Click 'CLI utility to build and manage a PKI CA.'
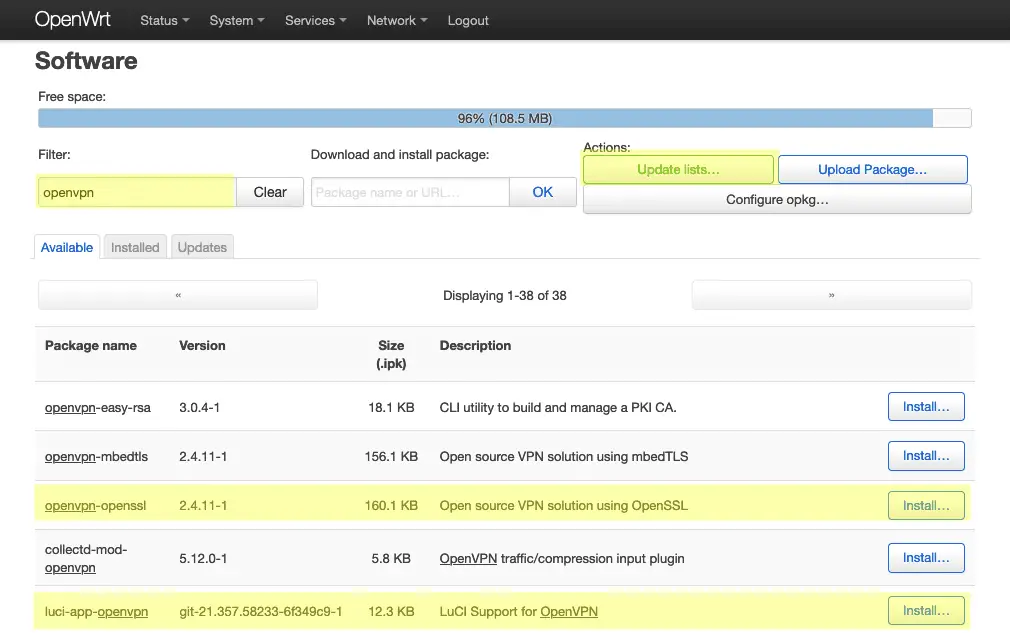Viewport: 1010px width, 633px height. pos(558,408)
